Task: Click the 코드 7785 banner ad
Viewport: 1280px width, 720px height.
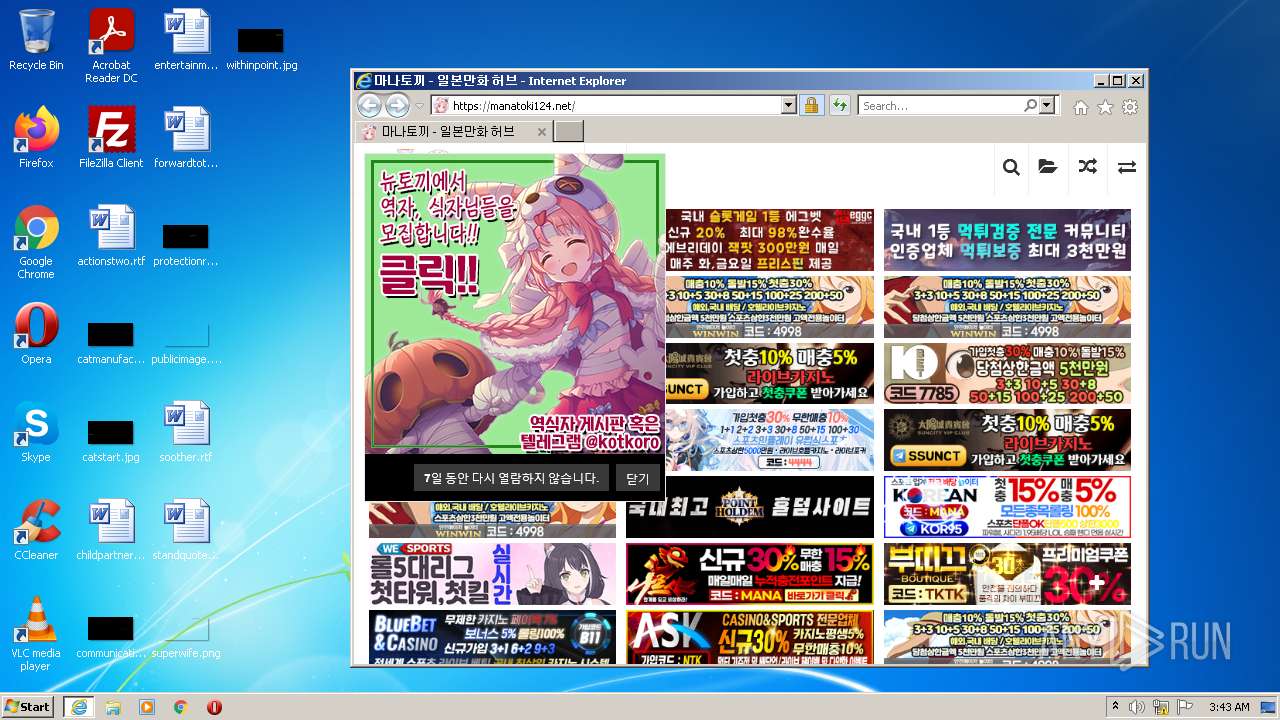Action: coord(1007,373)
